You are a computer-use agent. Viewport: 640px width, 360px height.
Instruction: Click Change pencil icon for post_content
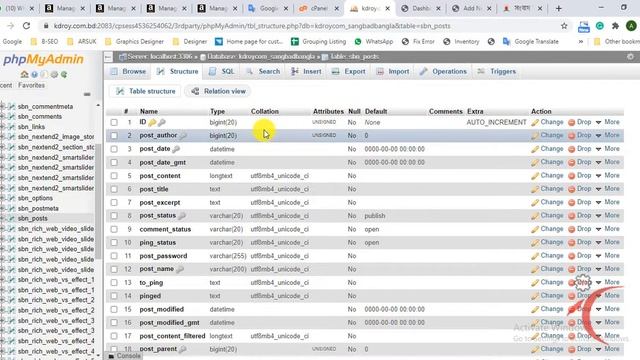pyautogui.click(x=535, y=176)
